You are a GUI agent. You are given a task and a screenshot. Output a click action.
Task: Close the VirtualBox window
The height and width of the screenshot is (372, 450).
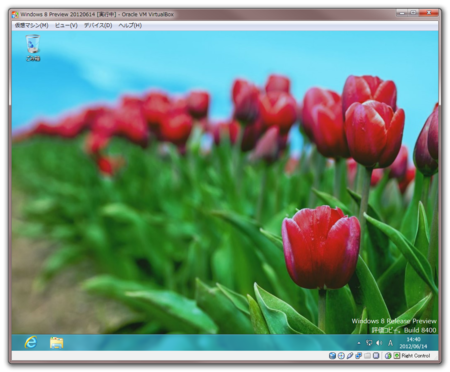(428, 13)
